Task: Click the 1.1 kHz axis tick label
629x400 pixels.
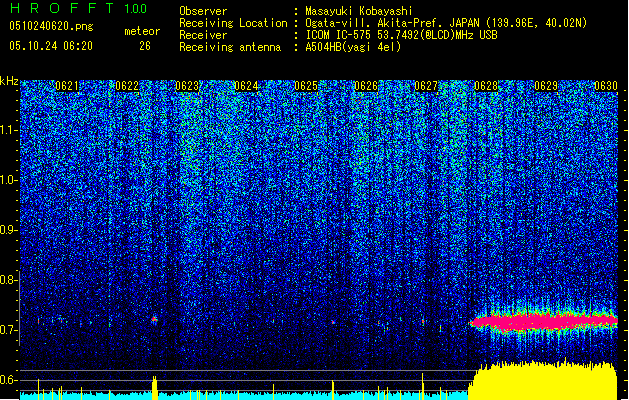Action: [9, 130]
